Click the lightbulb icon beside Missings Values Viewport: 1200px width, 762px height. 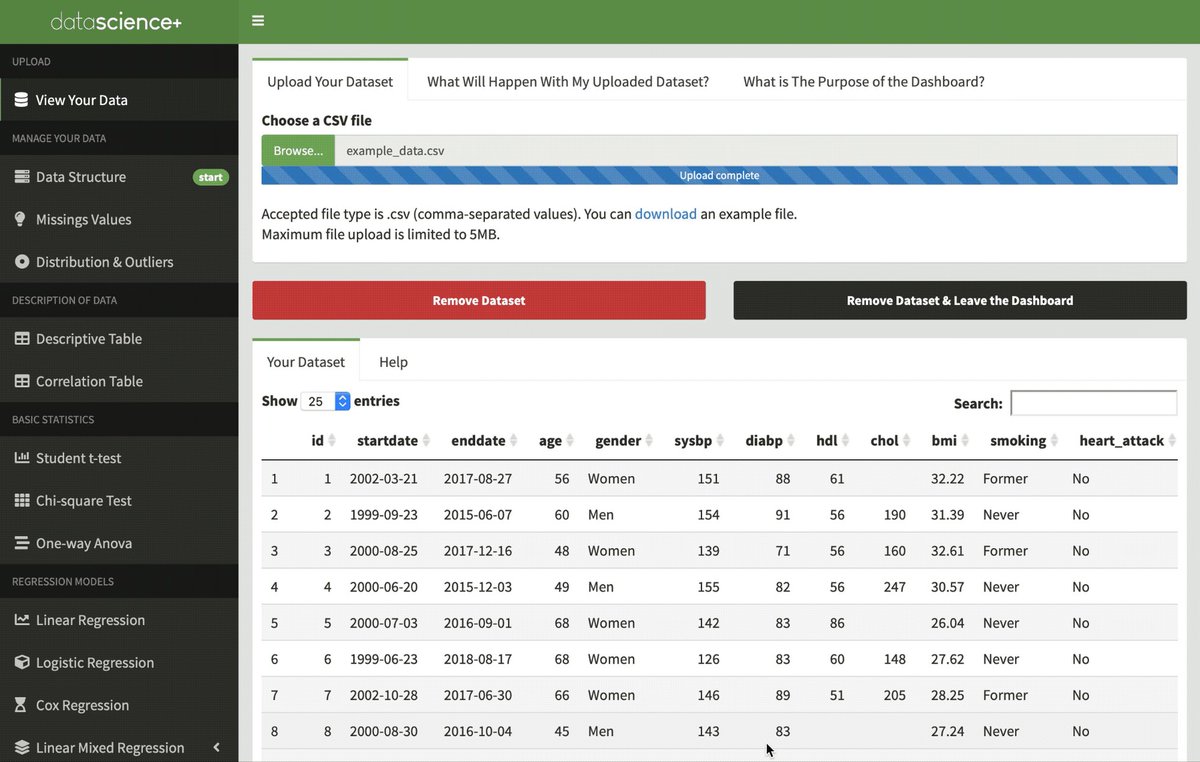coord(21,219)
